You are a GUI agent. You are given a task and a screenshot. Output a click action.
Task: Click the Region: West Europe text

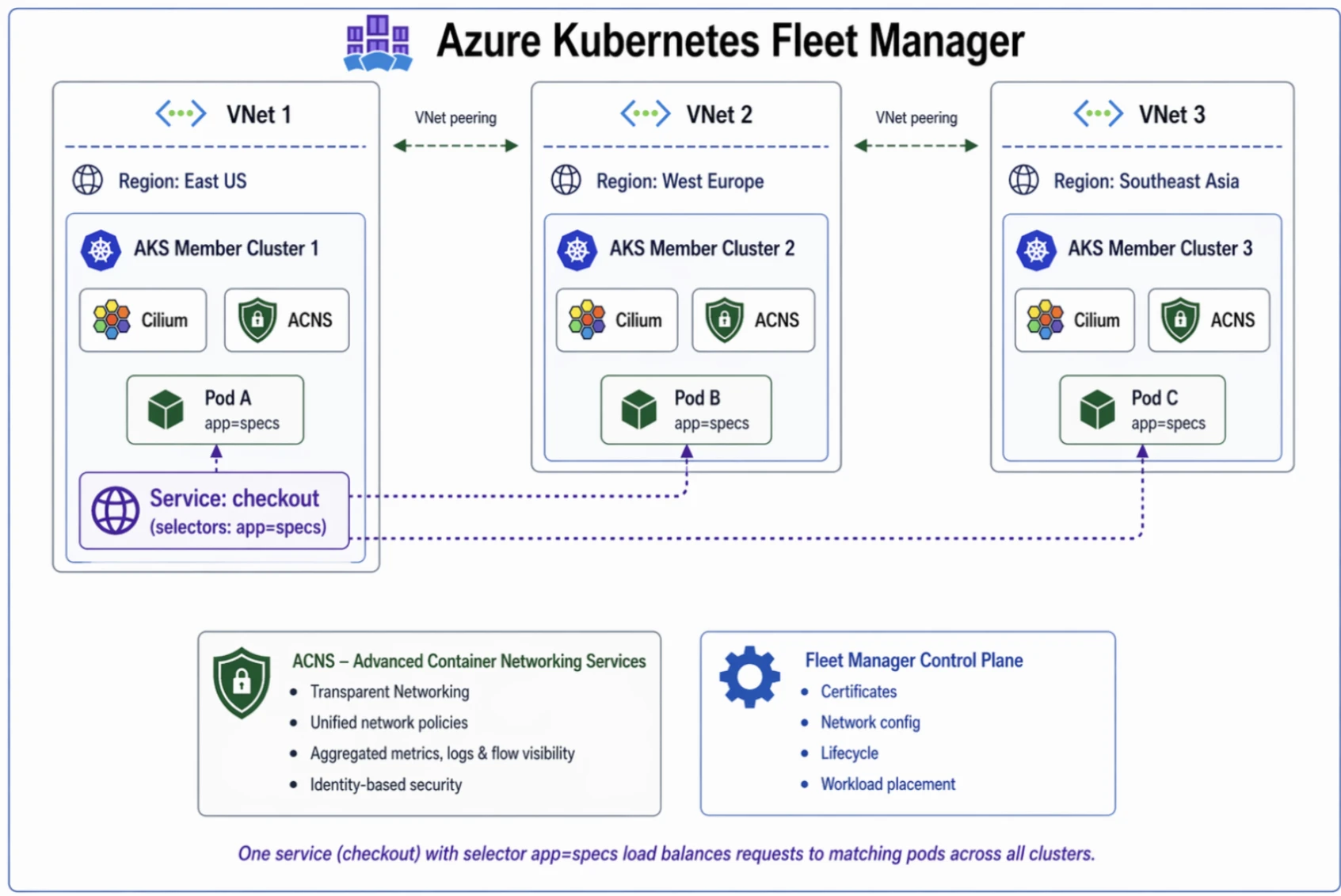[680, 181]
